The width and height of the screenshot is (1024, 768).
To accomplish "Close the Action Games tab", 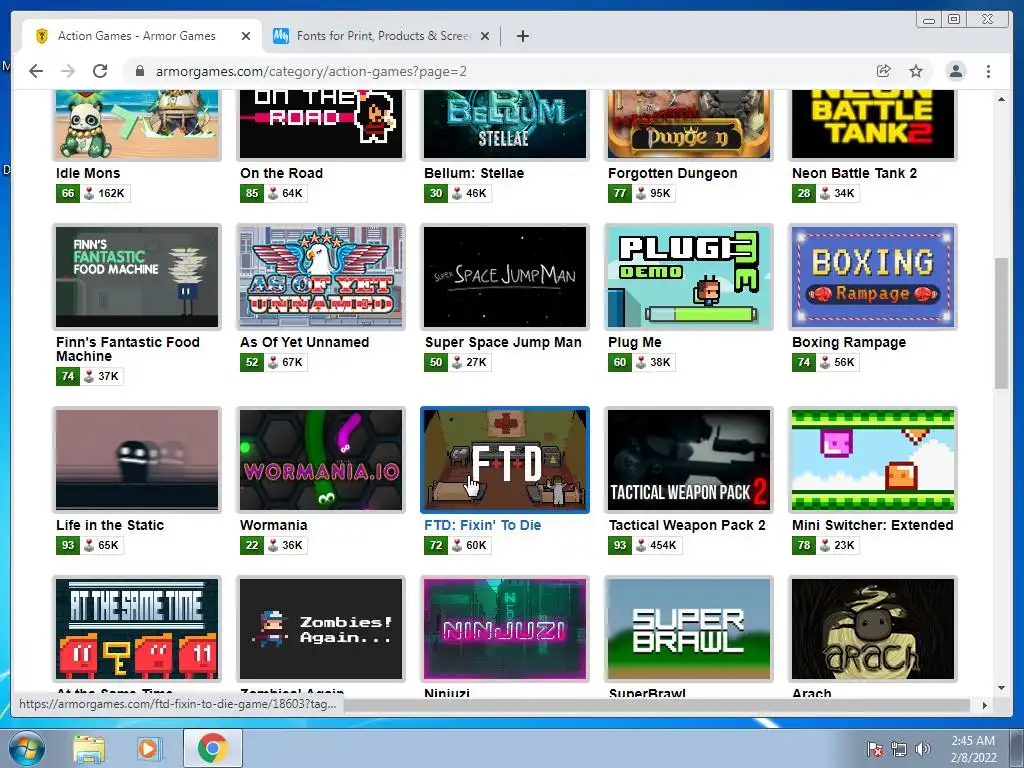I will tap(246, 36).
